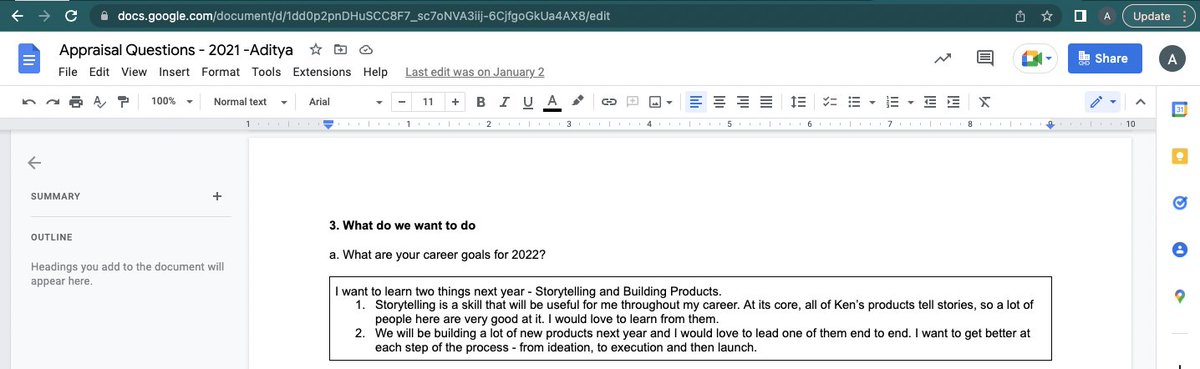Image resolution: width=1200 pixels, height=369 pixels.
Task: Increase indent
Action: pos(954,101)
